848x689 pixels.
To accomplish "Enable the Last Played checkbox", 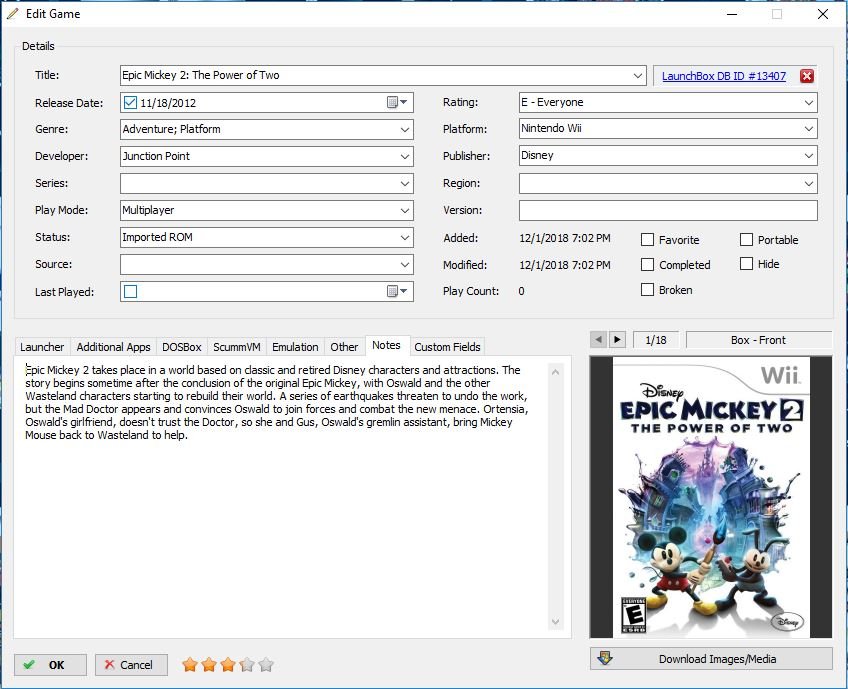I will pos(130,292).
